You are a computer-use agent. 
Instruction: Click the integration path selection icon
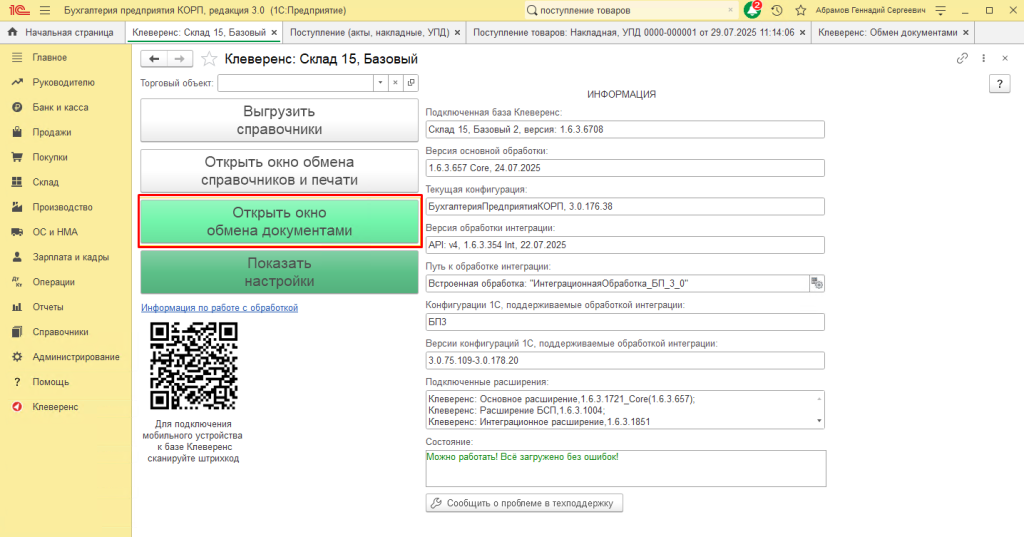(x=817, y=284)
